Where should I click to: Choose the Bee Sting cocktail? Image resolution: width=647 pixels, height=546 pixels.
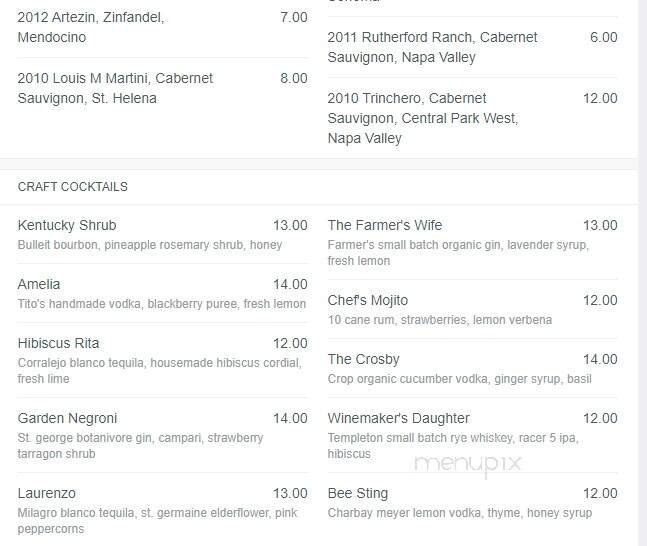pyautogui.click(x=358, y=493)
